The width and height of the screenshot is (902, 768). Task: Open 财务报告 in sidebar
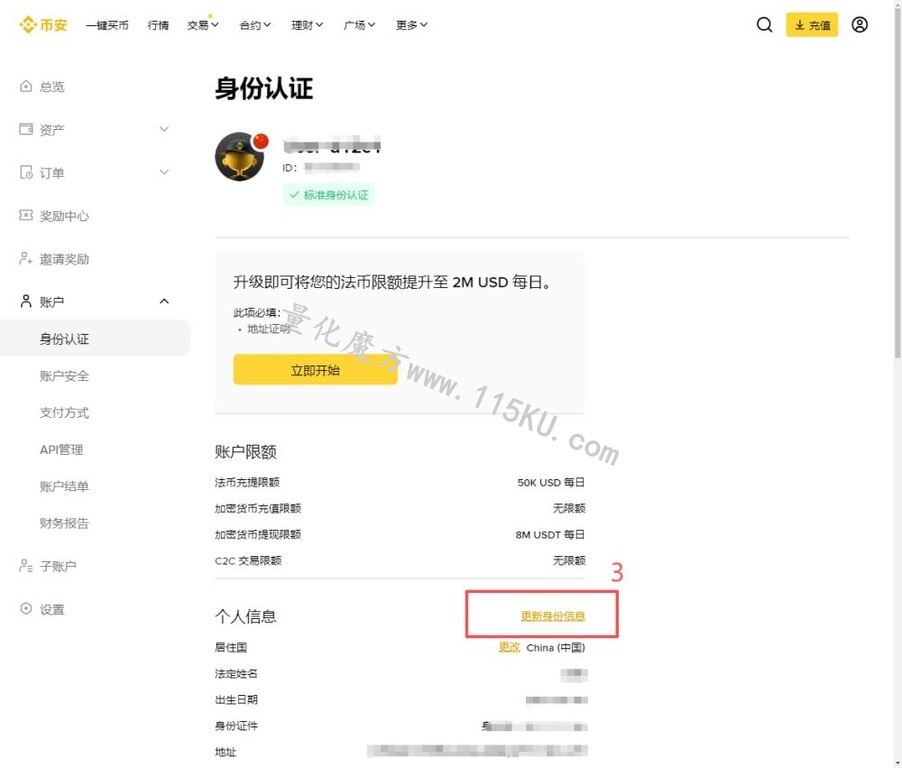[x=64, y=523]
